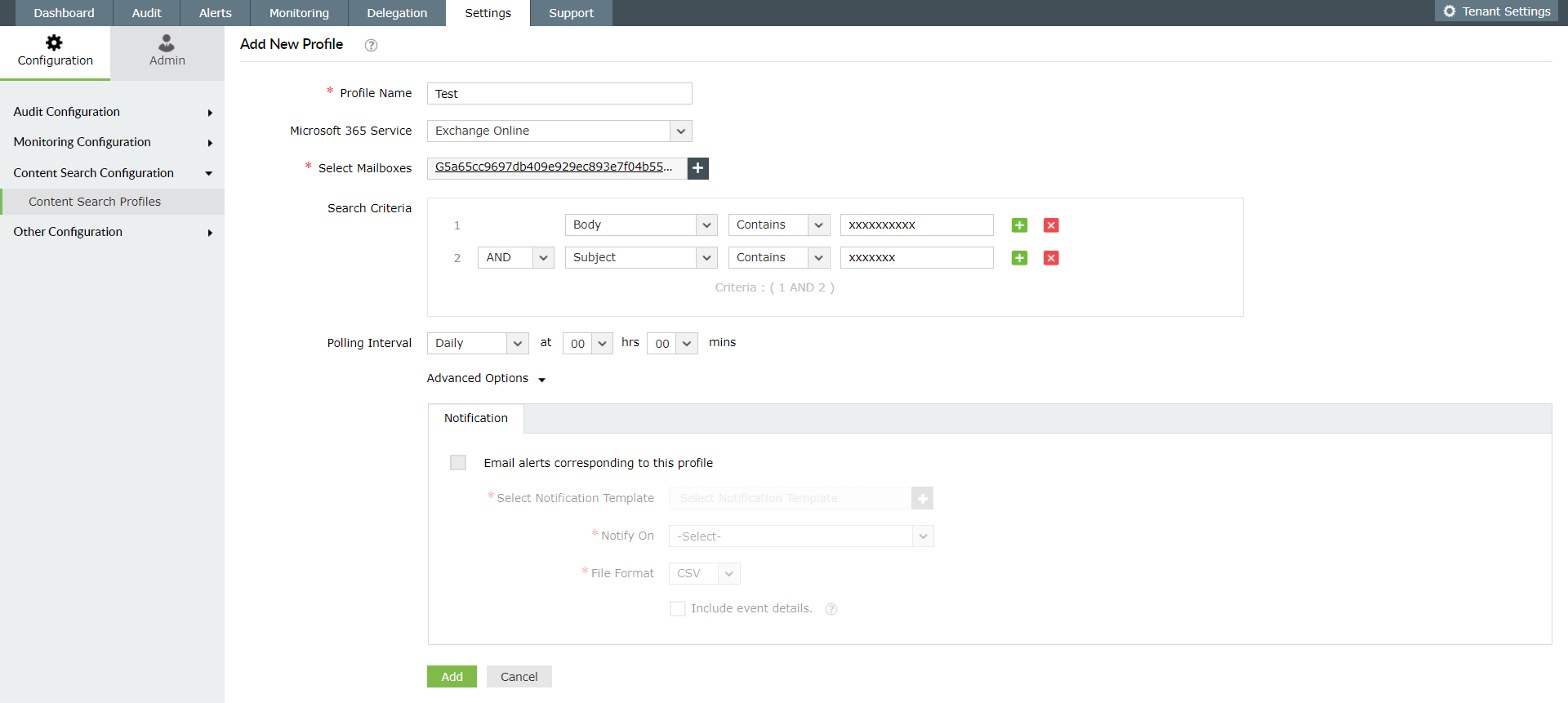
Task: Open the Support tab
Action: [x=571, y=13]
